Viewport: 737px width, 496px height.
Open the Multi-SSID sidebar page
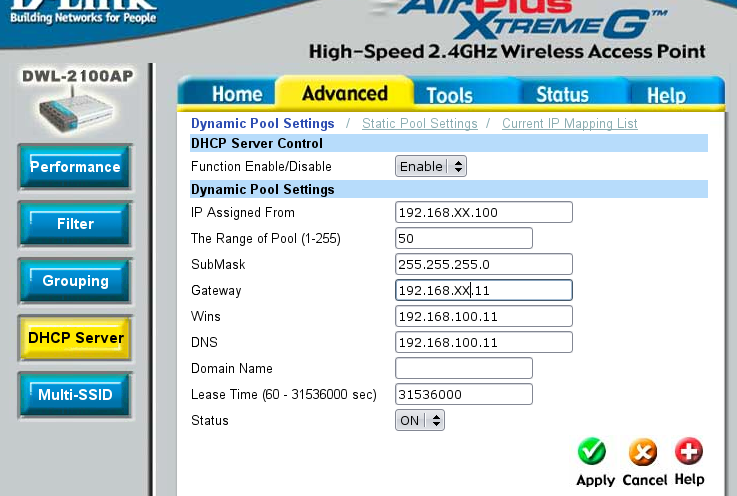click(75, 394)
